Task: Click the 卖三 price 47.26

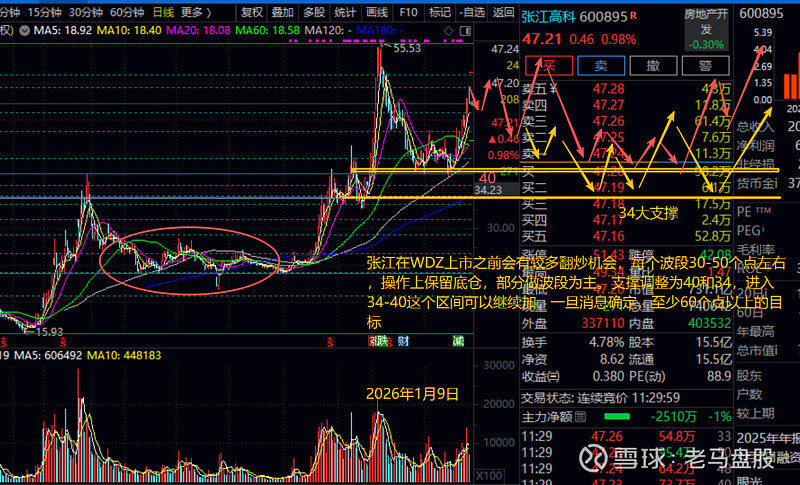Action: [609, 121]
